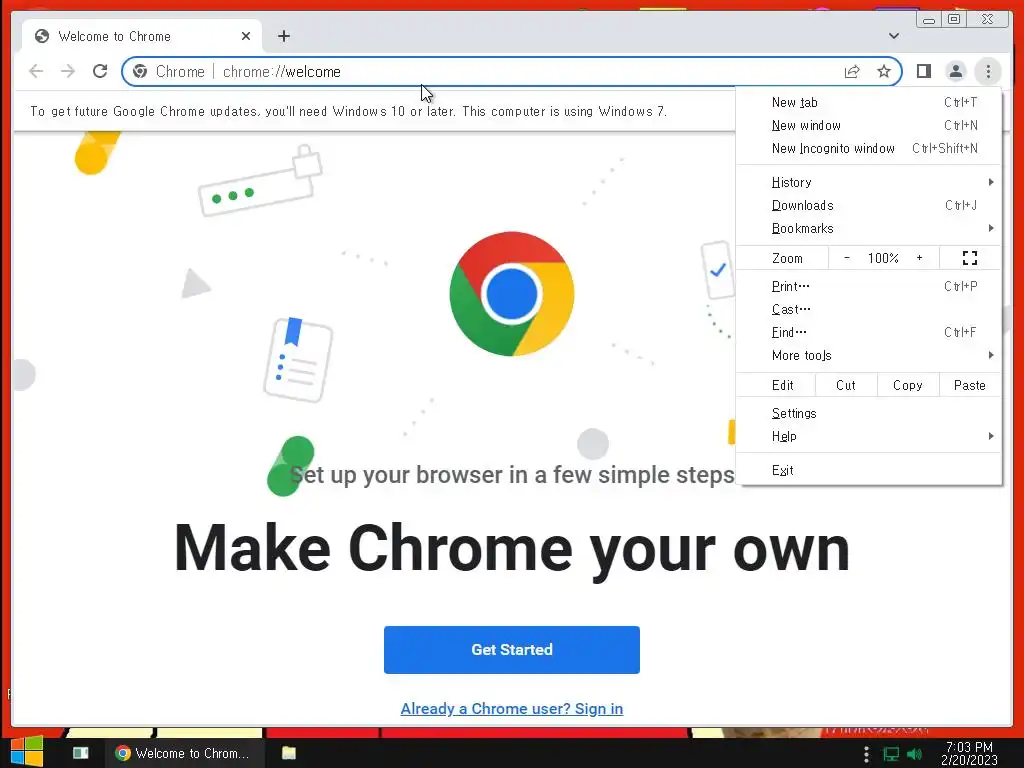Expand the More tools submenu
Viewport: 1024px width, 768px height.
[x=869, y=355]
